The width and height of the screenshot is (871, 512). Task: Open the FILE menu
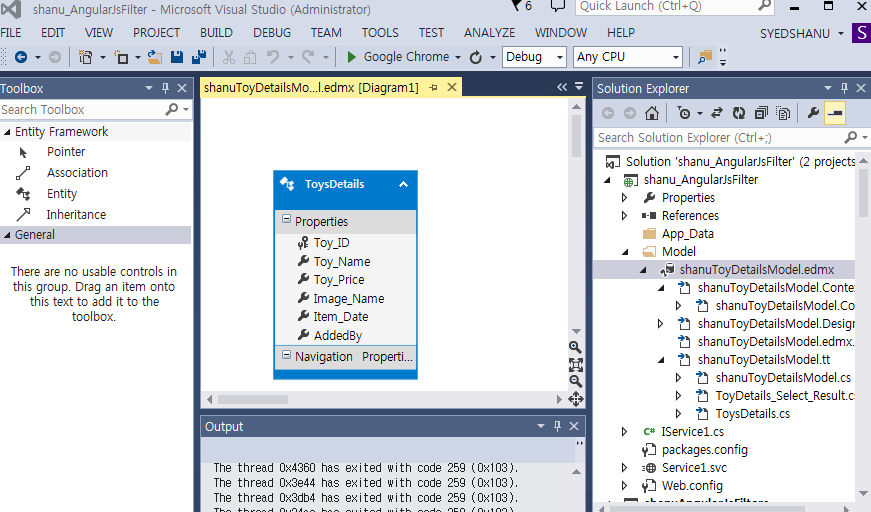[11, 33]
